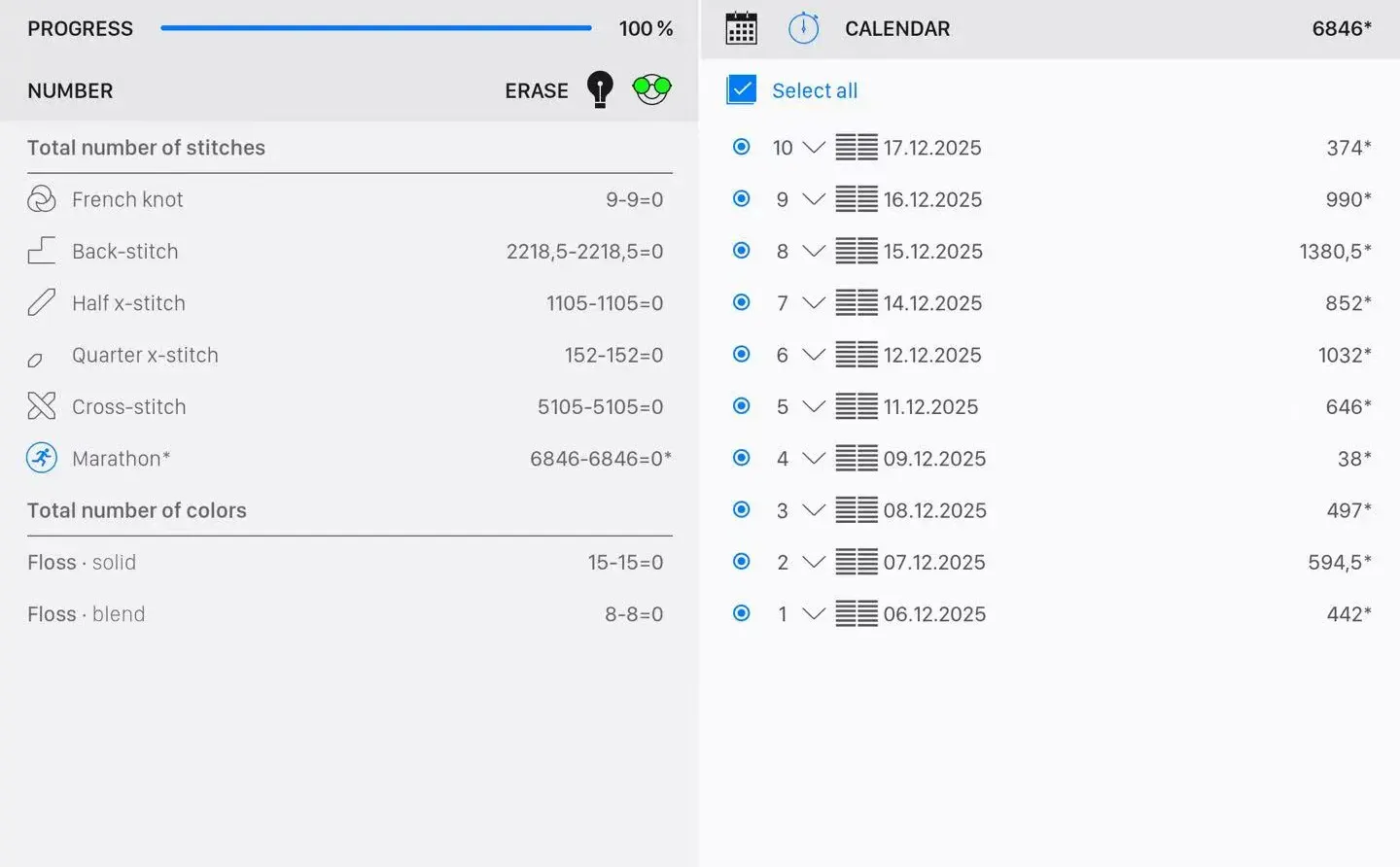Image resolution: width=1400 pixels, height=867 pixels.
Task: Expand session 3 chevron
Action: click(x=814, y=510)
